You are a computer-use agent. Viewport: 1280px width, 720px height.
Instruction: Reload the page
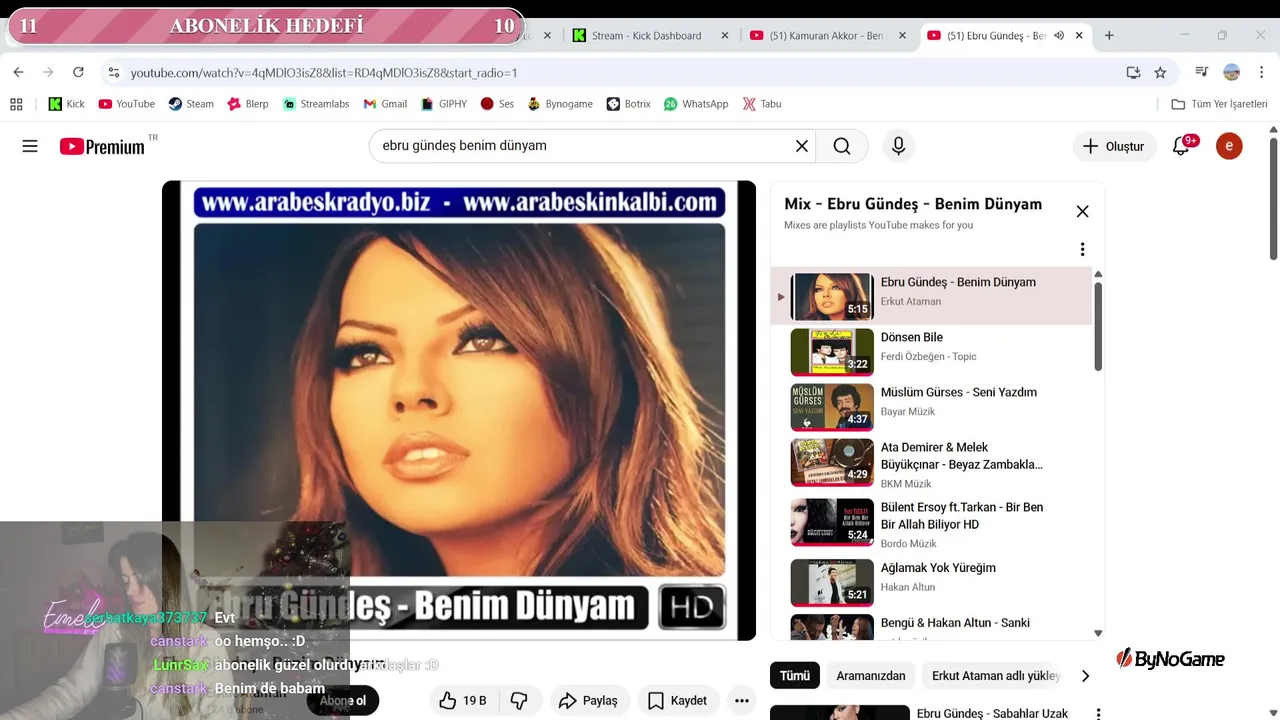[x=78, y=72]
